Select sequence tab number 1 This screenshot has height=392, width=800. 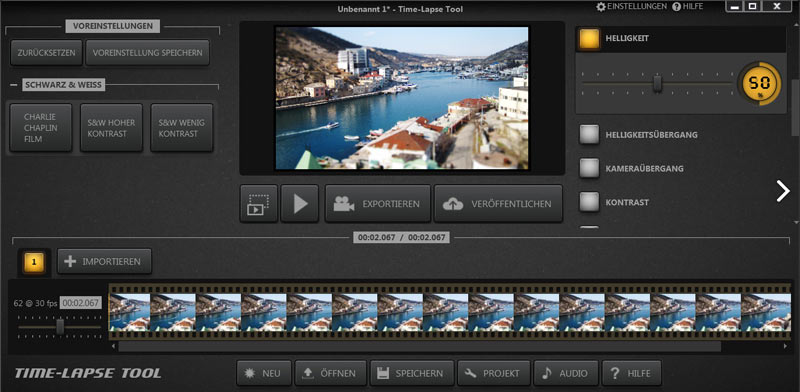coord(34,262)
